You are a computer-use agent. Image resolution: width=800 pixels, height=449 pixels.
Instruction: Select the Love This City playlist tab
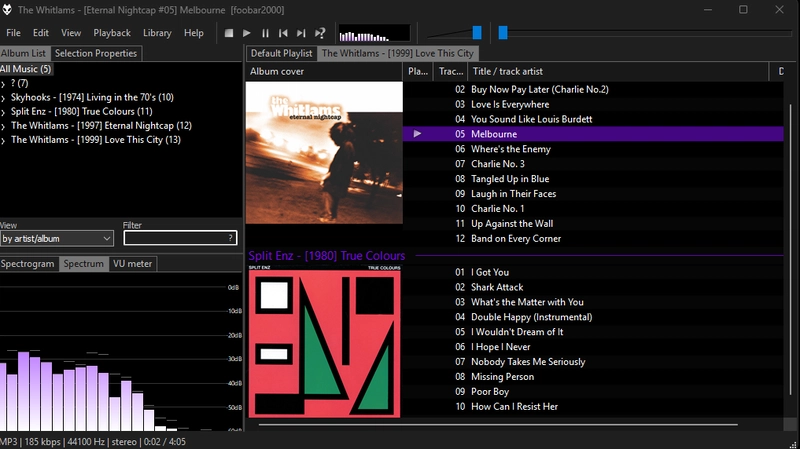pos(397,53)
